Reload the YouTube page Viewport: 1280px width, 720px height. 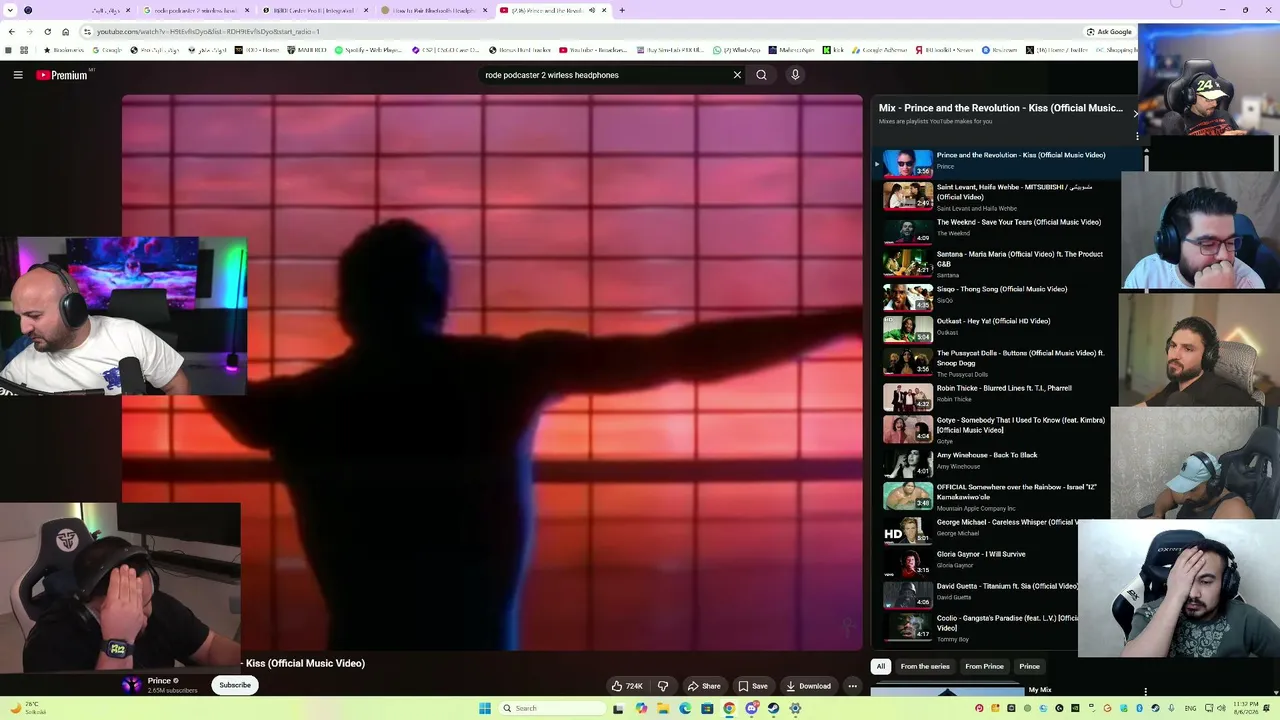point(47,32)
